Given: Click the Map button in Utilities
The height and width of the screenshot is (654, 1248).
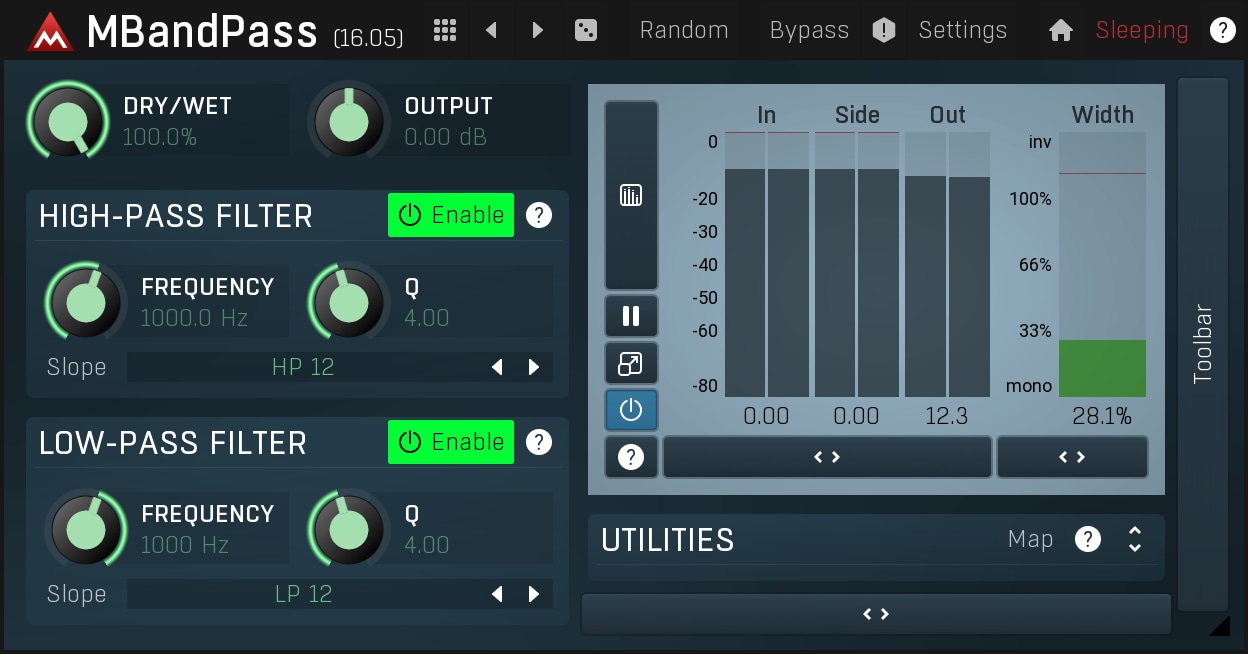Looking at the screenshot, I should [x=1030, y=540].
